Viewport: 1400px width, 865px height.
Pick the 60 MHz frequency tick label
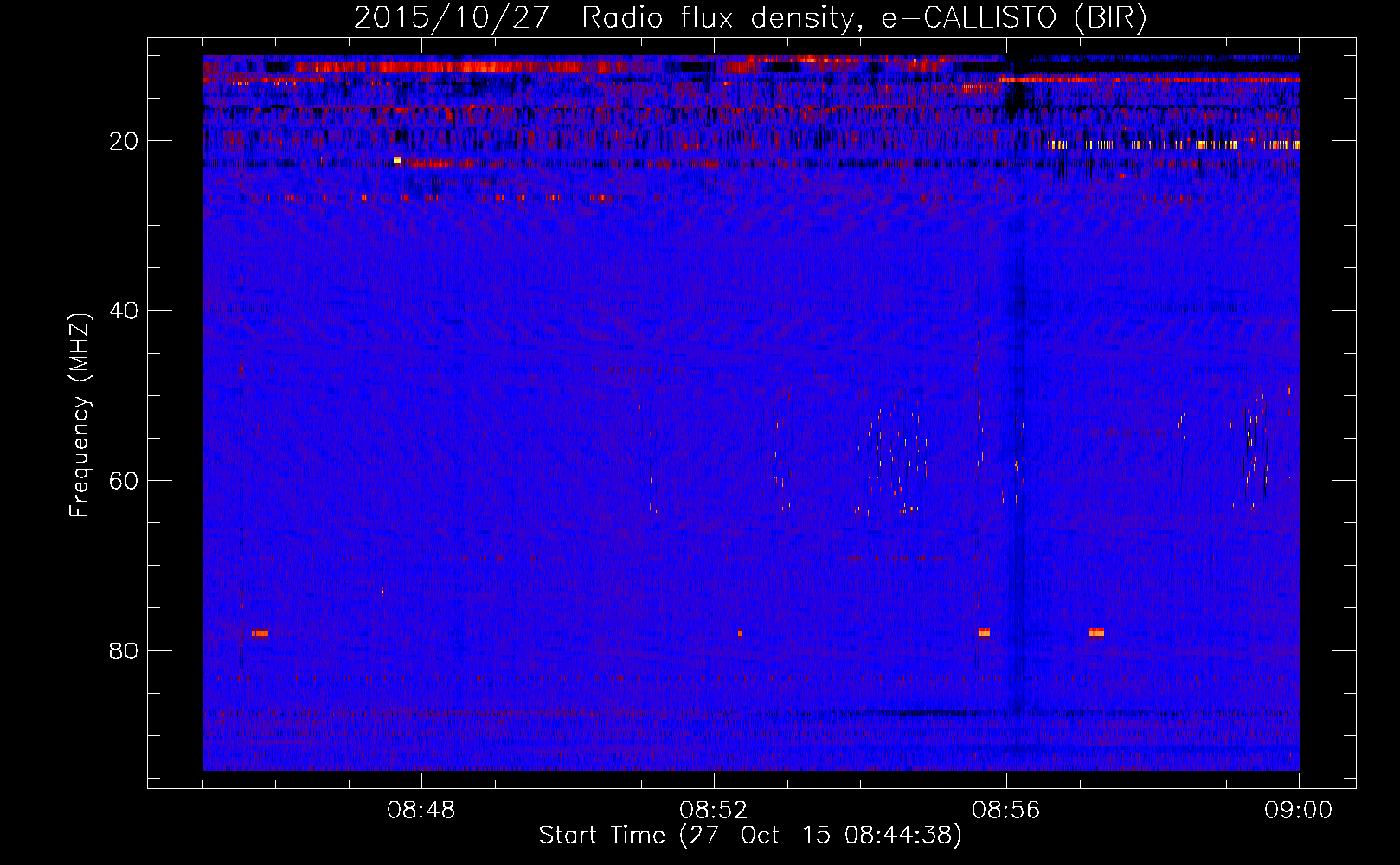[124, 481]
